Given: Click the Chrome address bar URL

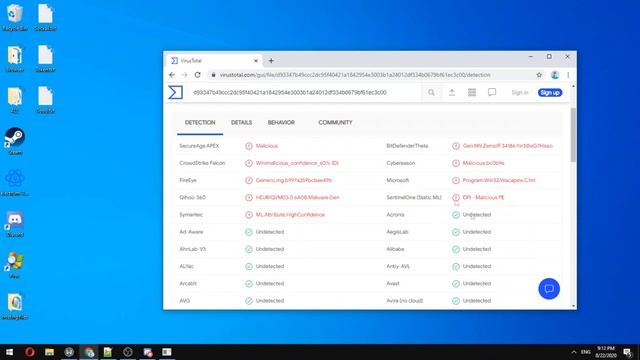Looking at the screenshot, I should click(355, 75).
